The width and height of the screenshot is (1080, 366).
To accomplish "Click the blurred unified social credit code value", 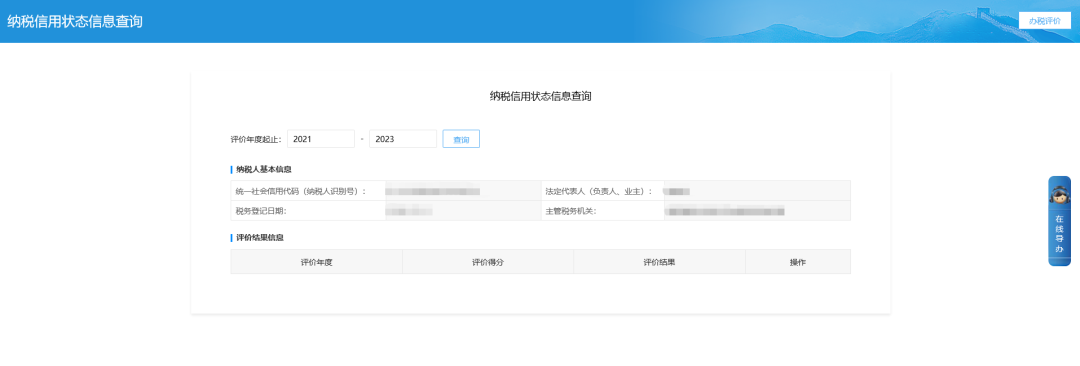I will click(x=433, y=191).
